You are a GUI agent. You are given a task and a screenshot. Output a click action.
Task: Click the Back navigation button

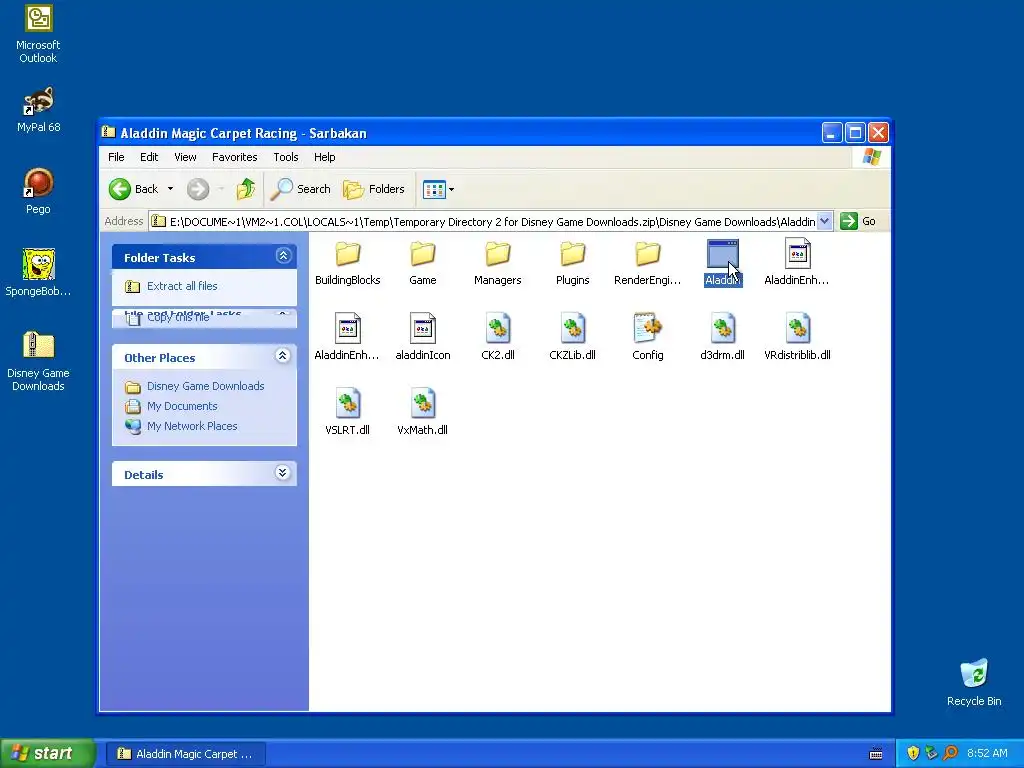point(133,189)
